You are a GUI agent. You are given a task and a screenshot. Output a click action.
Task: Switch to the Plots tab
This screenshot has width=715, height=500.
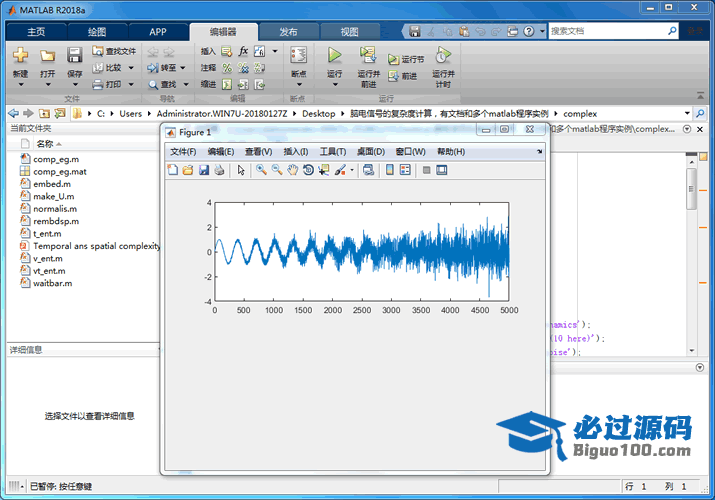coord(97,31)
